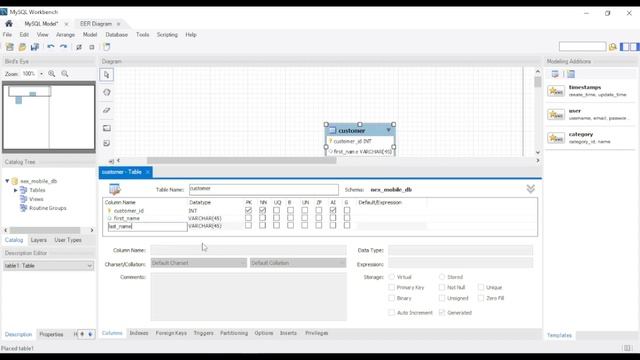Image resolution: width=640 pixels, height=360 pixels.
Task: Close the customer - Table tab
Action: 148,172
